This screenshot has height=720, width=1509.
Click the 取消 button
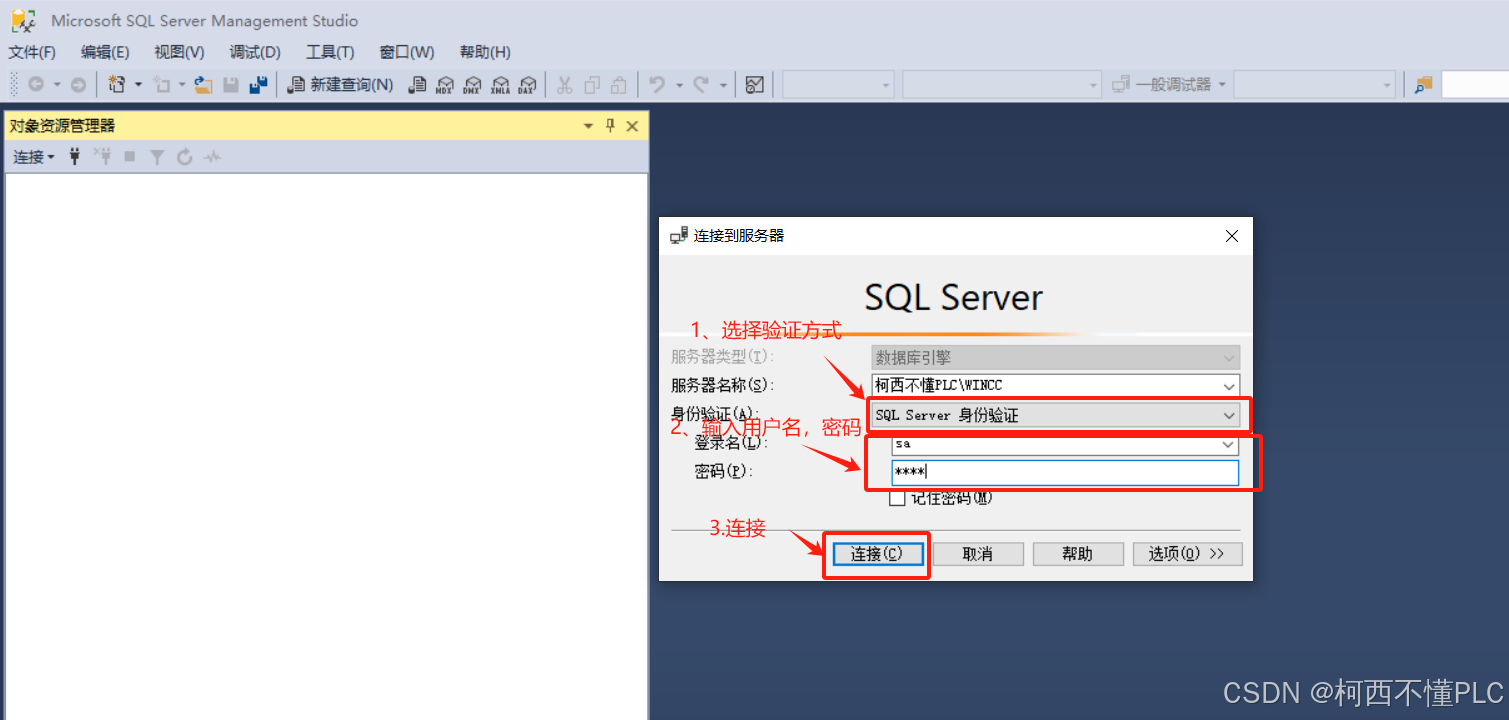[x=977, y=554]
